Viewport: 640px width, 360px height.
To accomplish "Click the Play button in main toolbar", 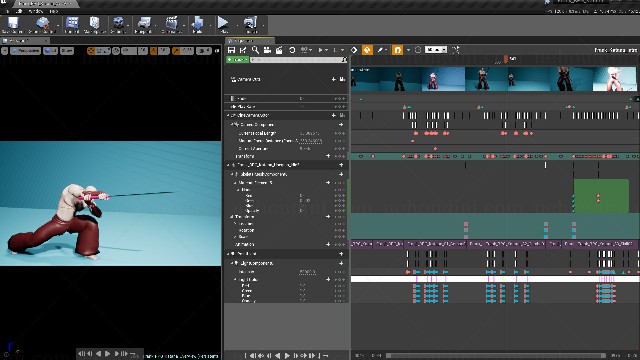I will coord(223,25).
